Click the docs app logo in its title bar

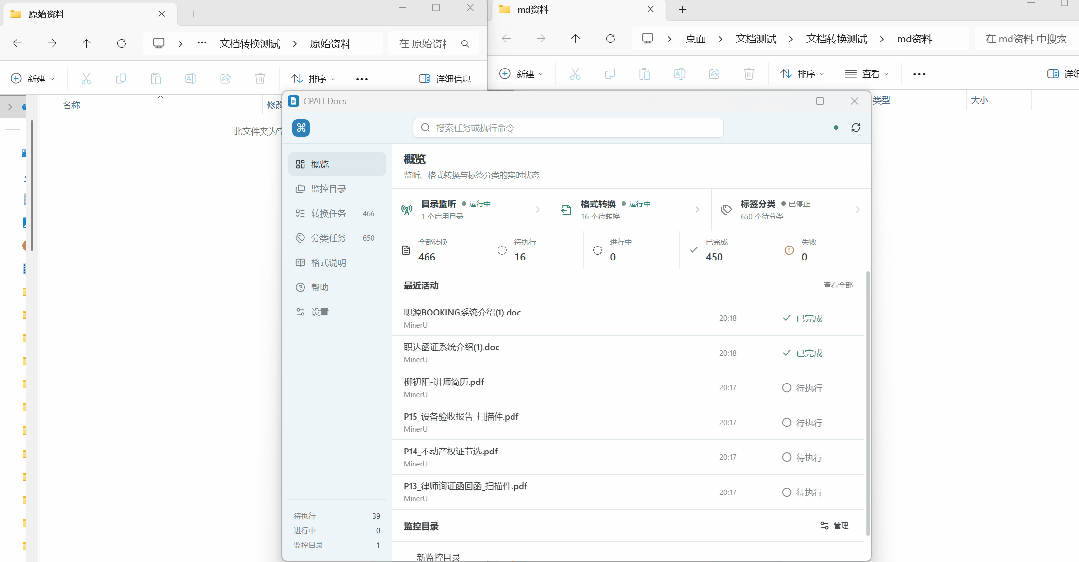point(294,101)
